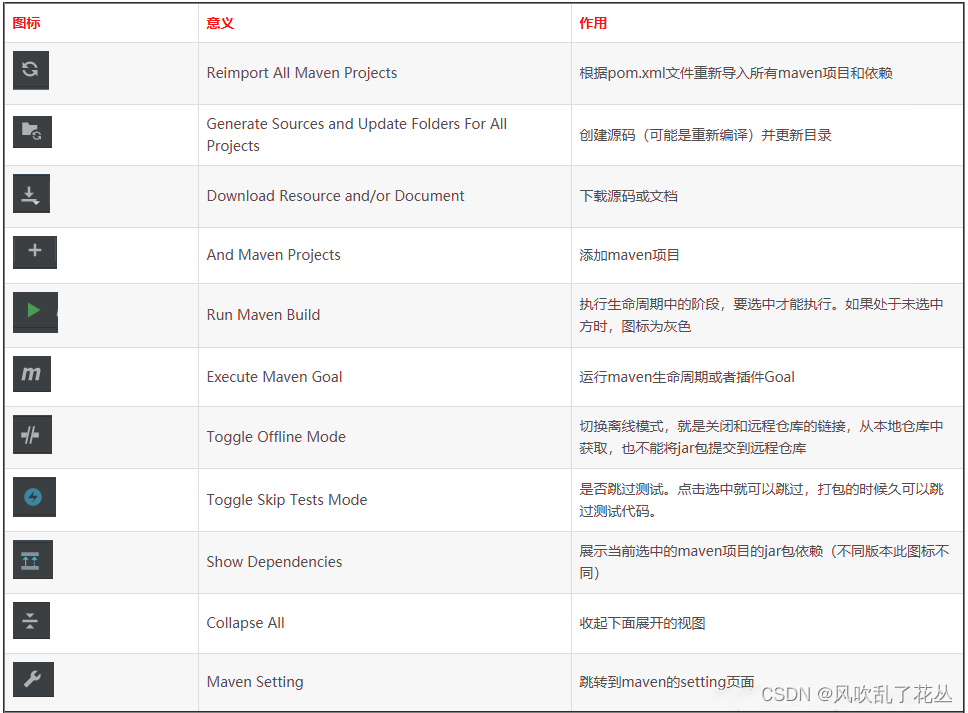This screenshot has width=968, height=713.
Task: Click the description starting '执行生命周期中的阶段'
Action: click(x=761, y=315)
